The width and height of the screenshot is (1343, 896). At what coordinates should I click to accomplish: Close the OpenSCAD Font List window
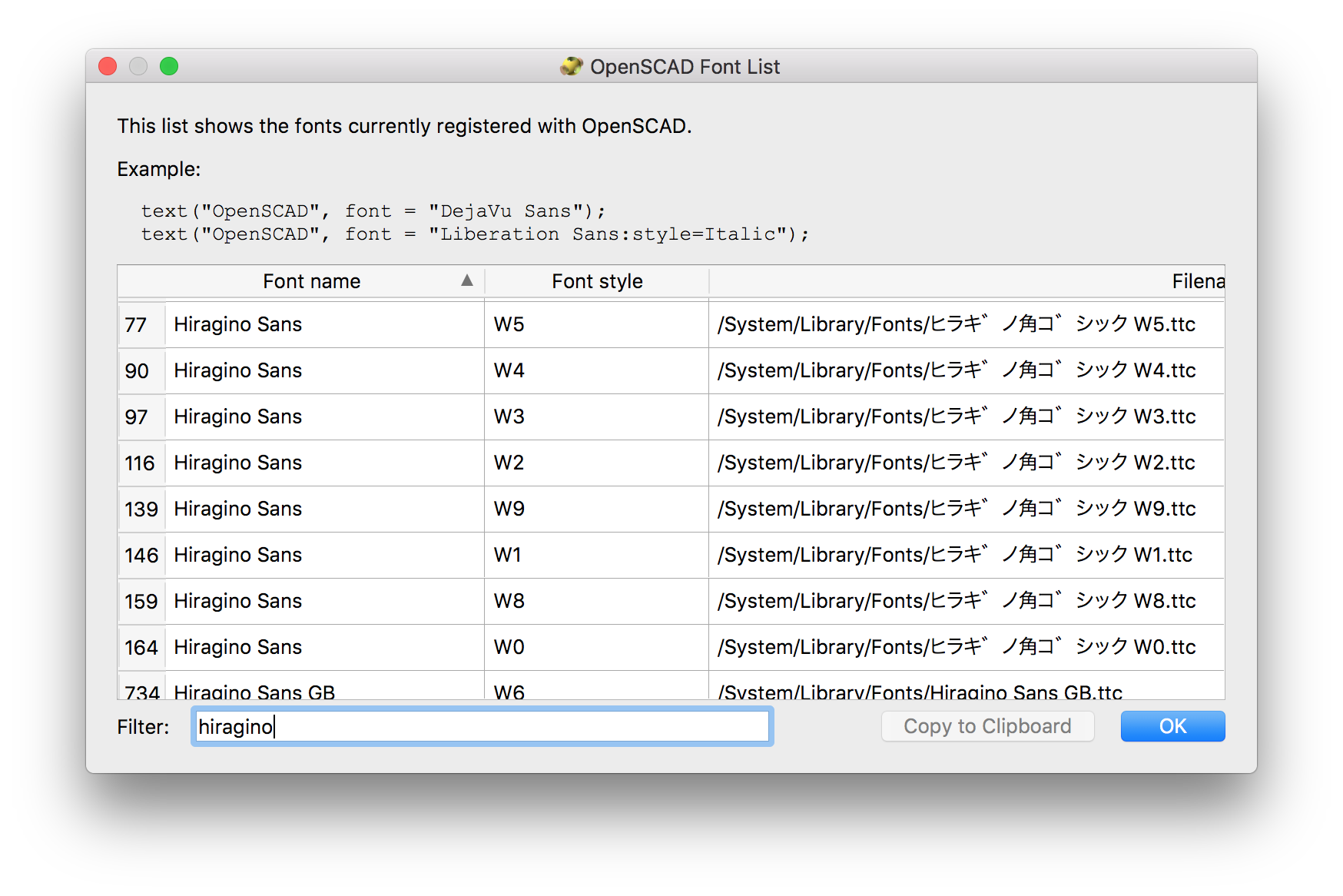108,67
